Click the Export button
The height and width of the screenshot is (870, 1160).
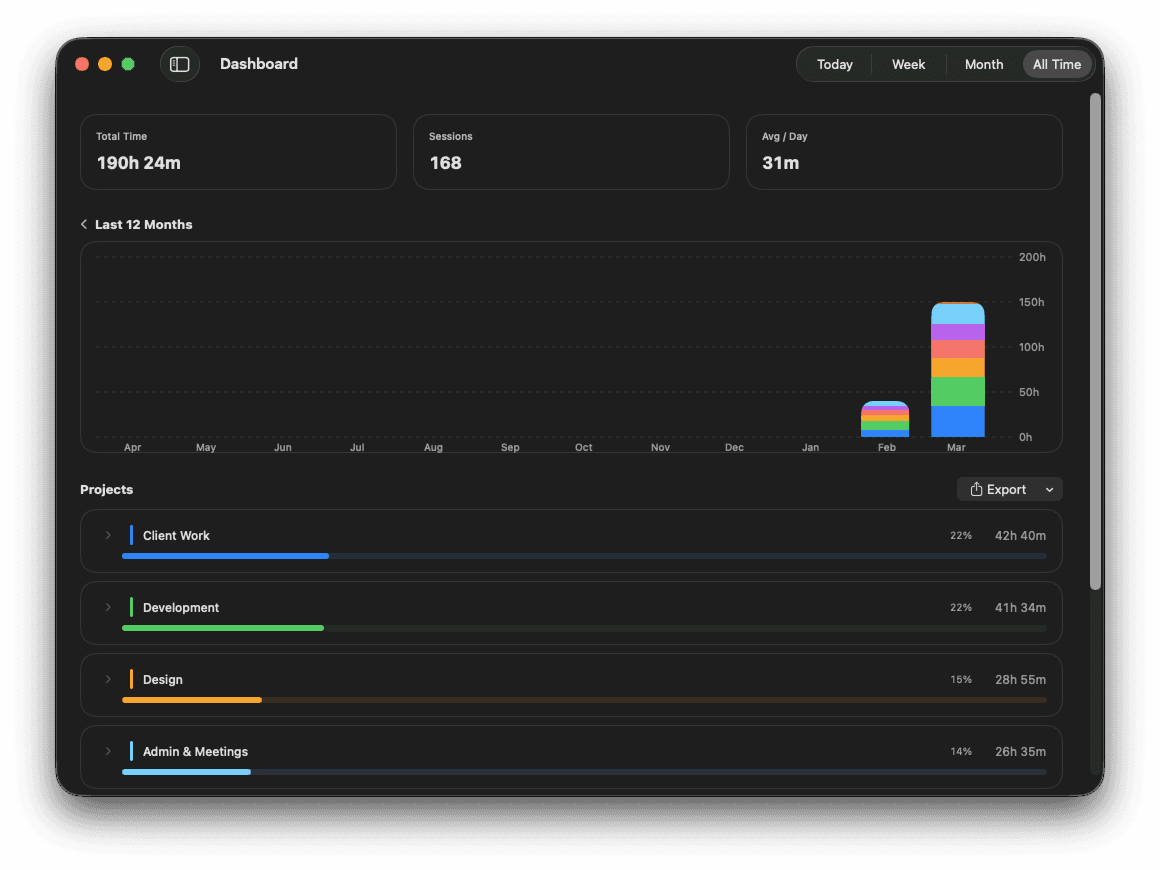pyautogui.click(x=1000, y=490)
